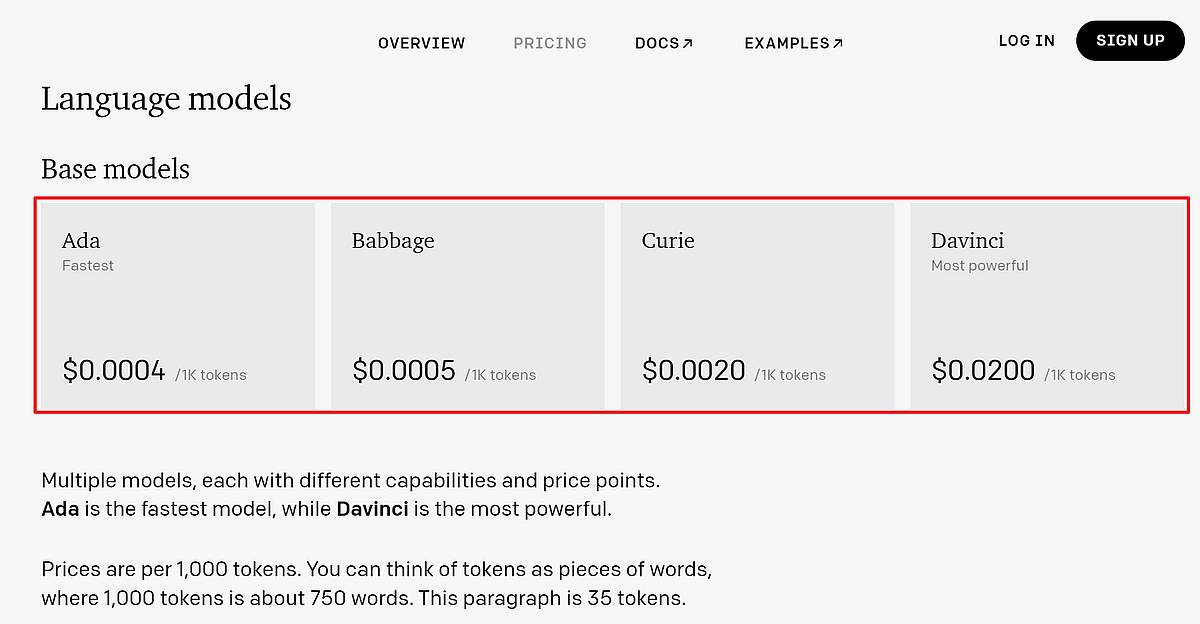Image resolution: width=1200 pixels, height=624 pixels.
Task: Open the OVERVIEW navigation tab
Action: pyautogui.click(x=421, y=43)
